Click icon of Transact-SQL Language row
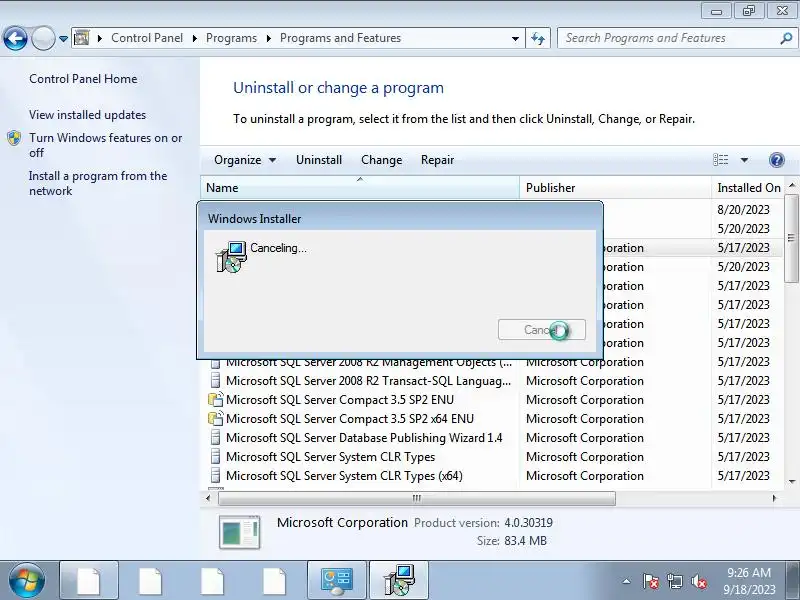Image resolution: width=800 pixels, height=600 pixels. click(216, 381)
